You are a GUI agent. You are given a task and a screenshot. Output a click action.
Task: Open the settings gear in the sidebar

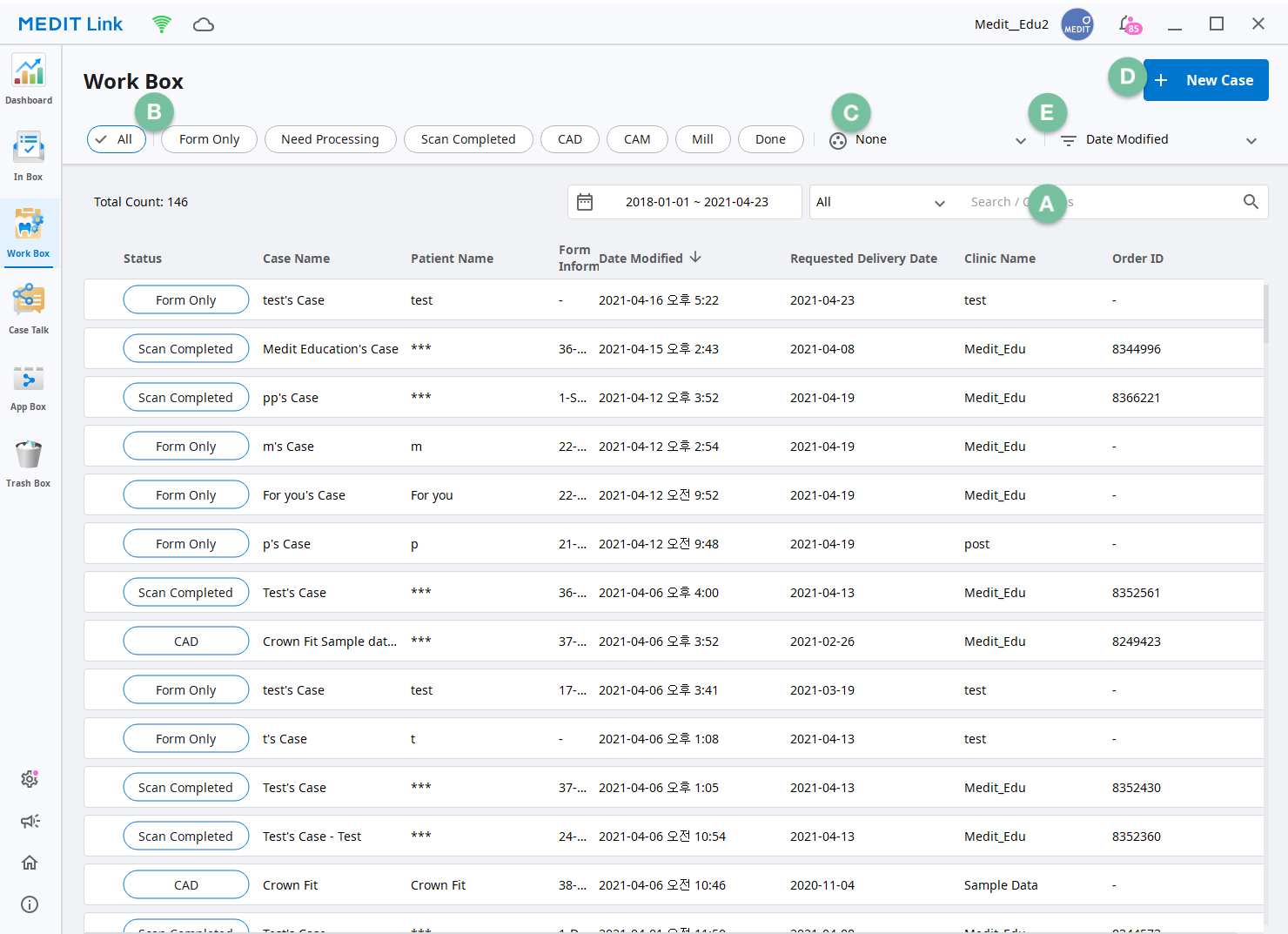click(x=29, y=779)
